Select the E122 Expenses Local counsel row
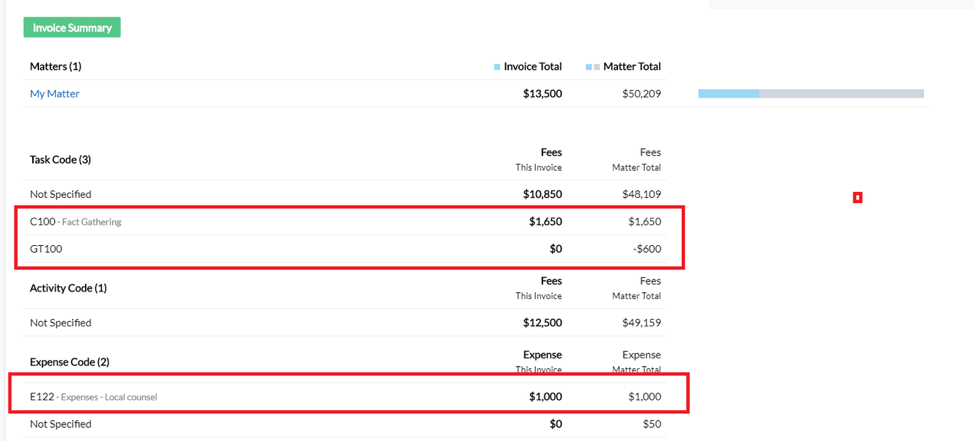This screenshot has width=974, height=441. click(94, 397)
